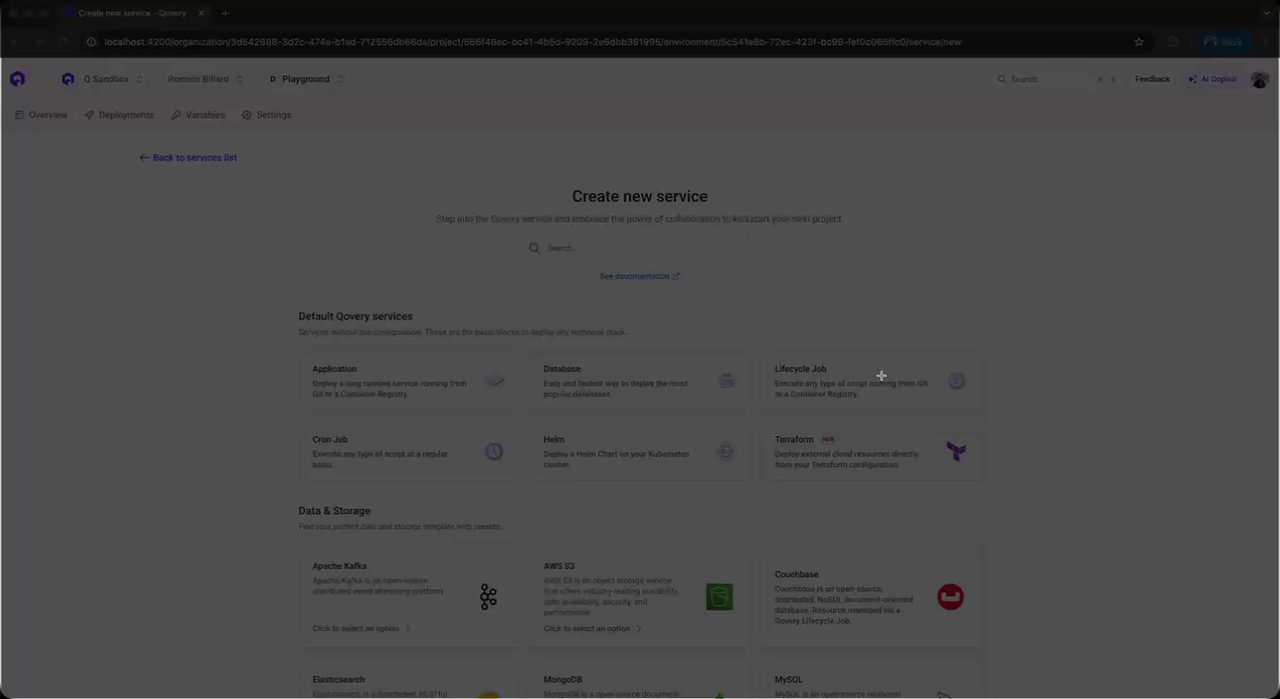Go back to services list
The image size is (1280, 699).
[188, 158]
